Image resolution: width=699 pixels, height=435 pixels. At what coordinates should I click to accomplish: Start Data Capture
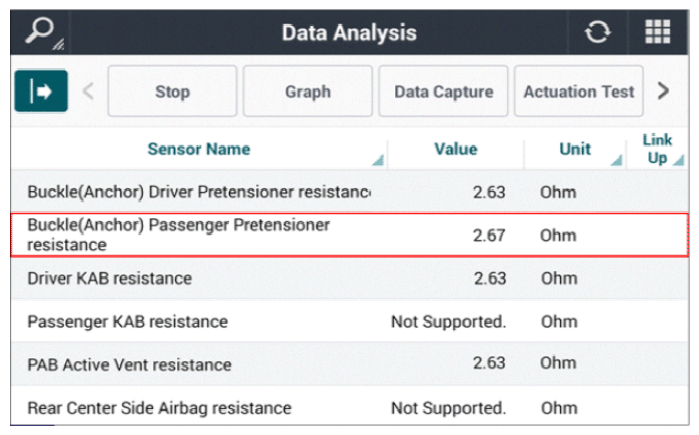pos(443,91)
